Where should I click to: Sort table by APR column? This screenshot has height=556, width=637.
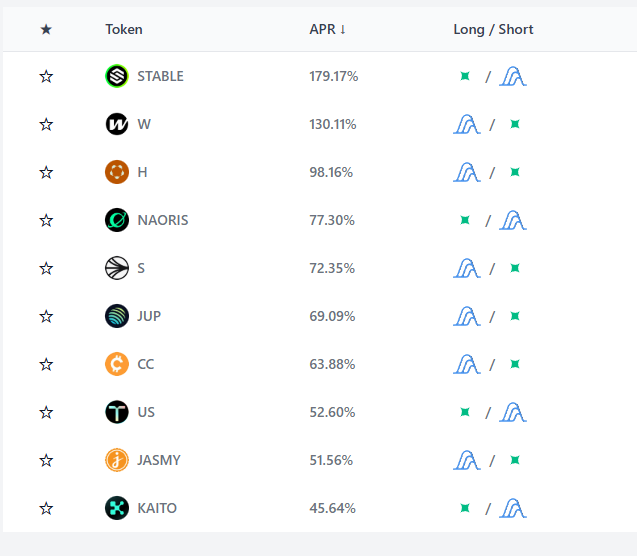coord(327,29)
